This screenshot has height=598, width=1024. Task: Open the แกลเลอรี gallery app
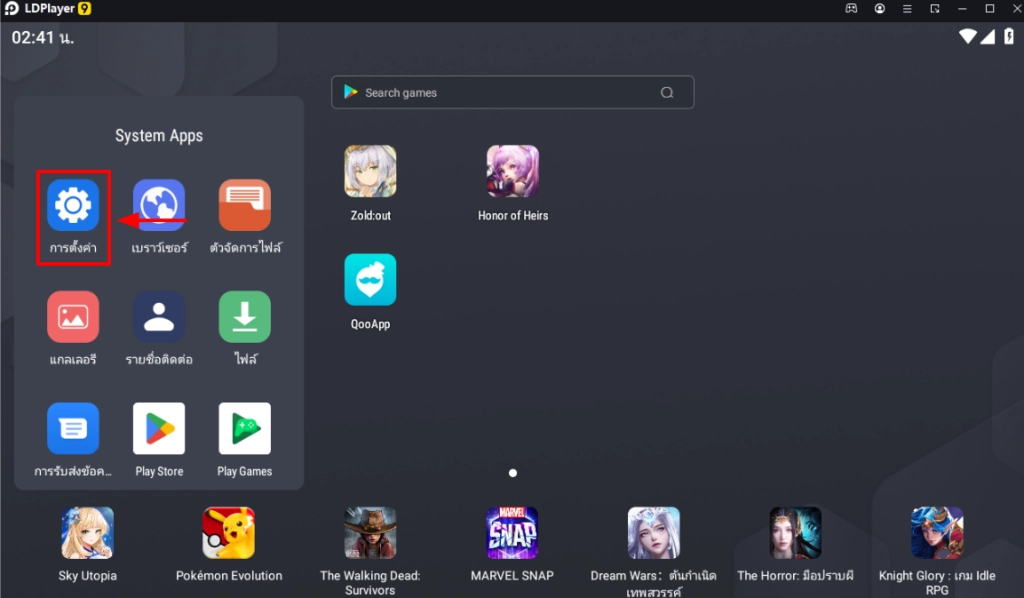[x=73, y=317]
